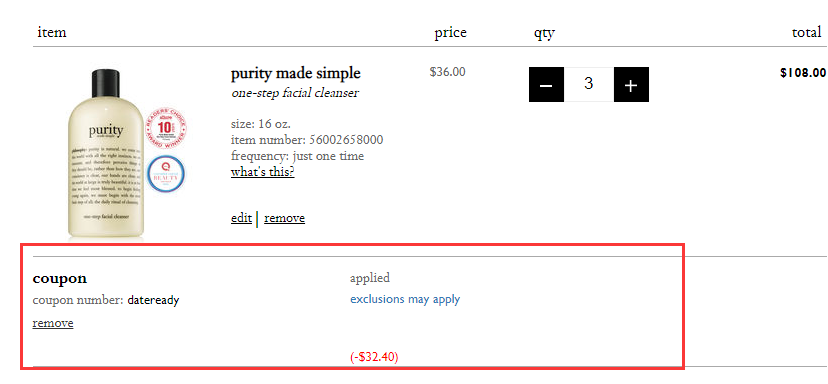Open the 'what's this?' frequency link
Screen dimensions: 828x384
tap(262, 172)
